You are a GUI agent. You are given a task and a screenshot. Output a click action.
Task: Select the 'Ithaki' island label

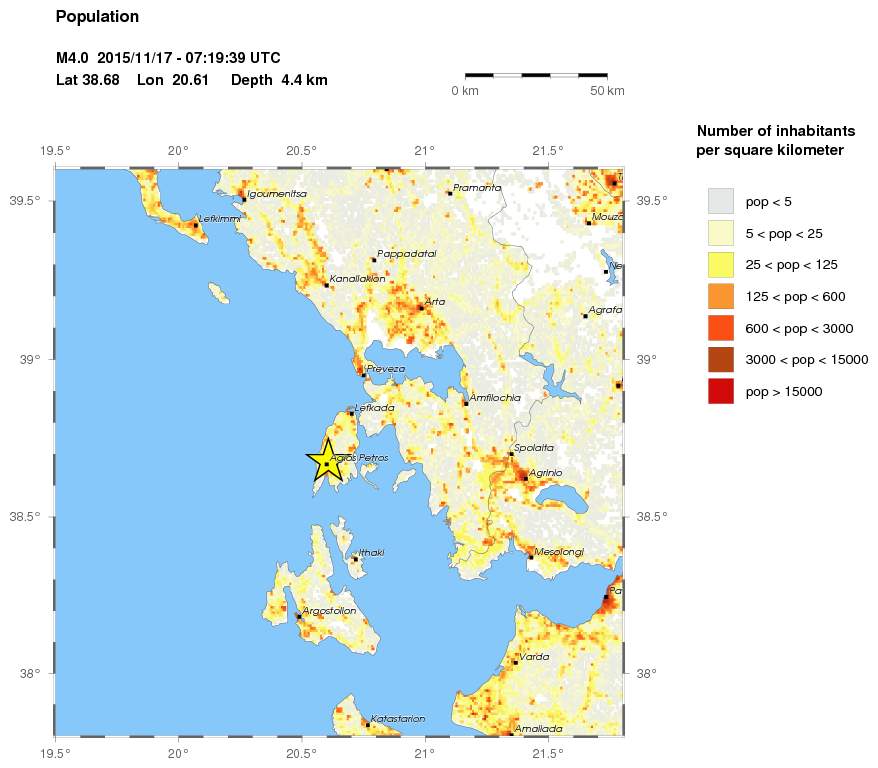click(x=372, y=552)
